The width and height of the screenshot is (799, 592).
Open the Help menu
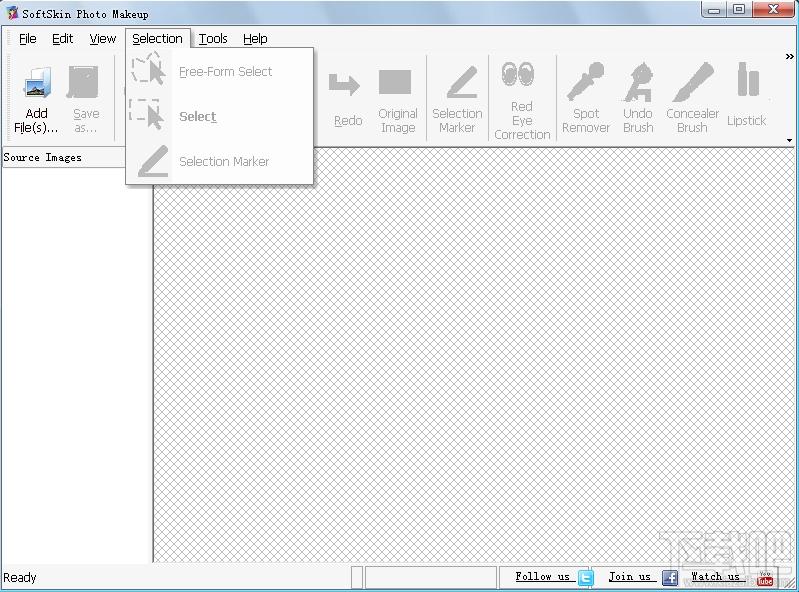tap(255, 39)
